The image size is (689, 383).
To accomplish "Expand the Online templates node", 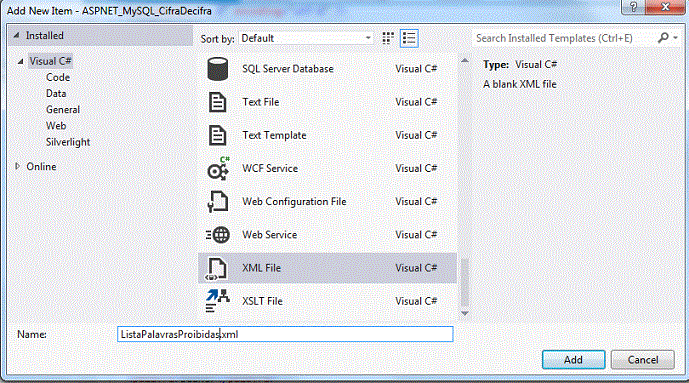I will [x=17, y=166].
